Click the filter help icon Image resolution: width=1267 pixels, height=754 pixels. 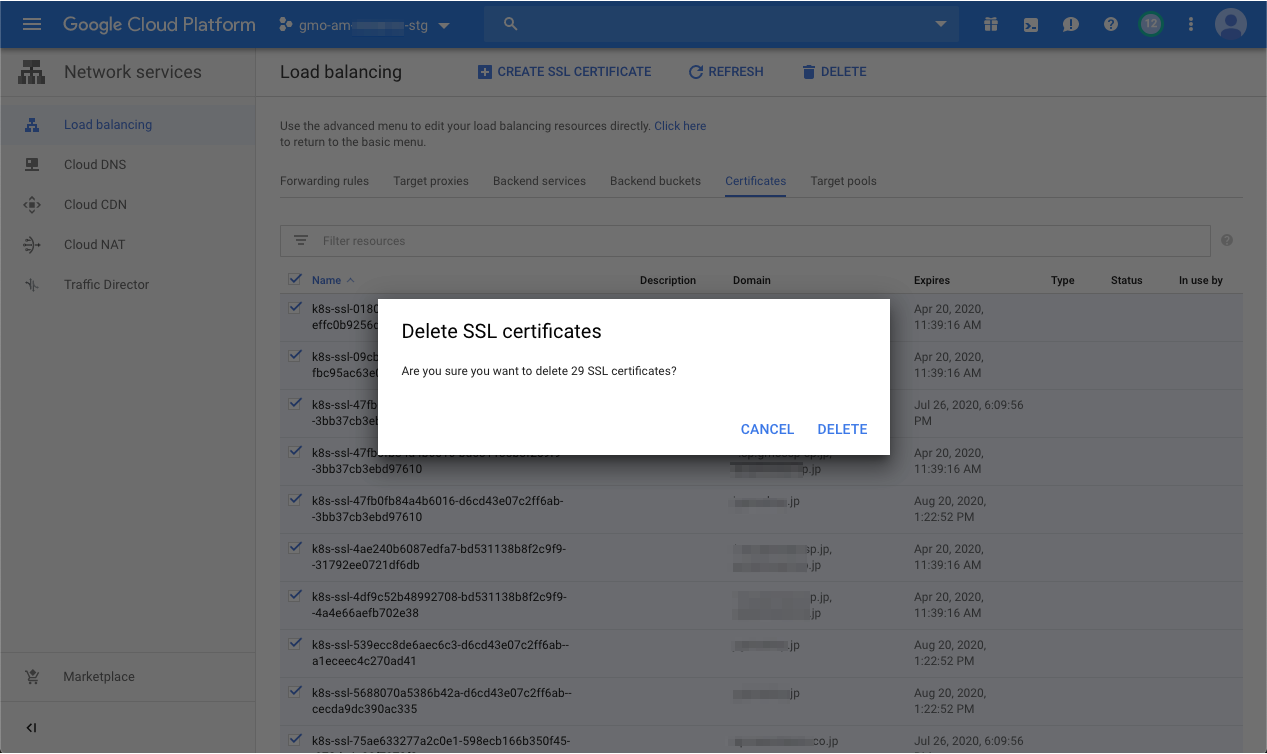click(x=1227, y=240)
